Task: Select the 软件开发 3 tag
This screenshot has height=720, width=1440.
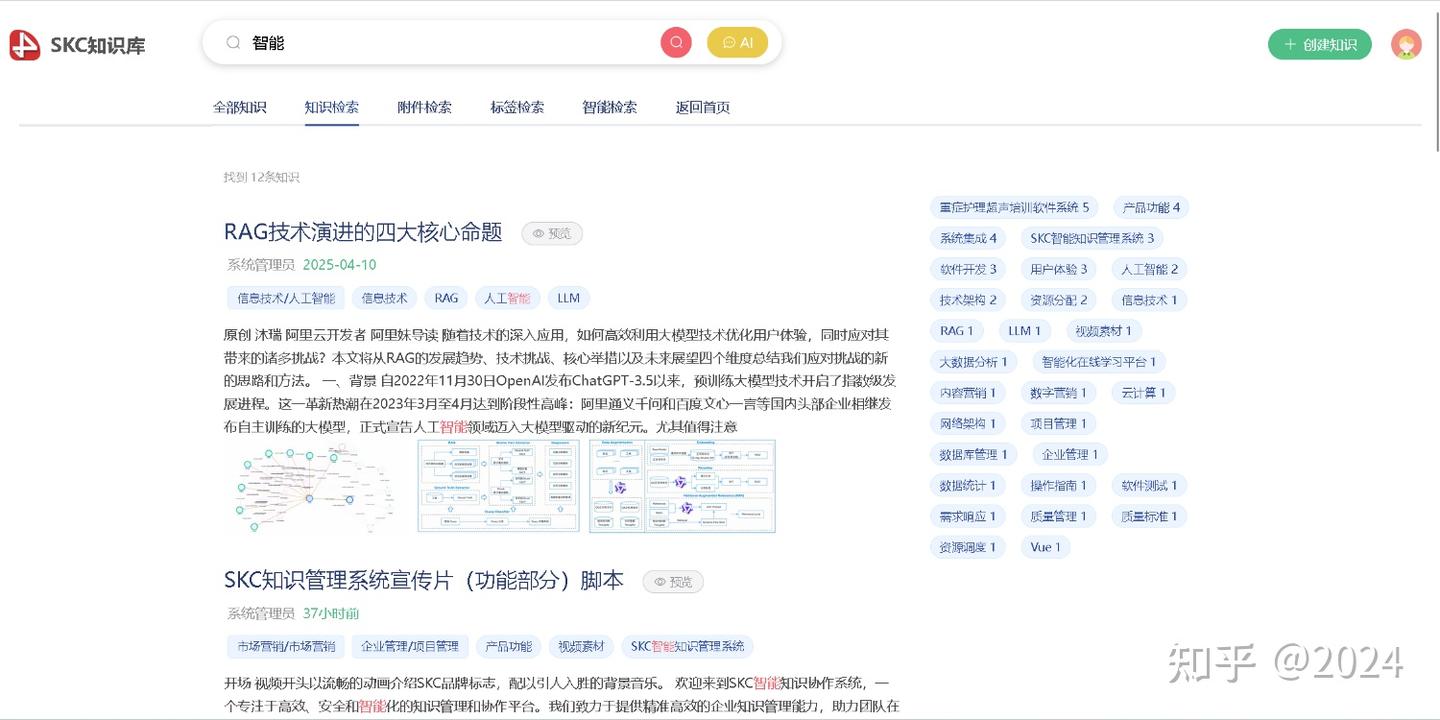Action: click(x=968, y=269)
